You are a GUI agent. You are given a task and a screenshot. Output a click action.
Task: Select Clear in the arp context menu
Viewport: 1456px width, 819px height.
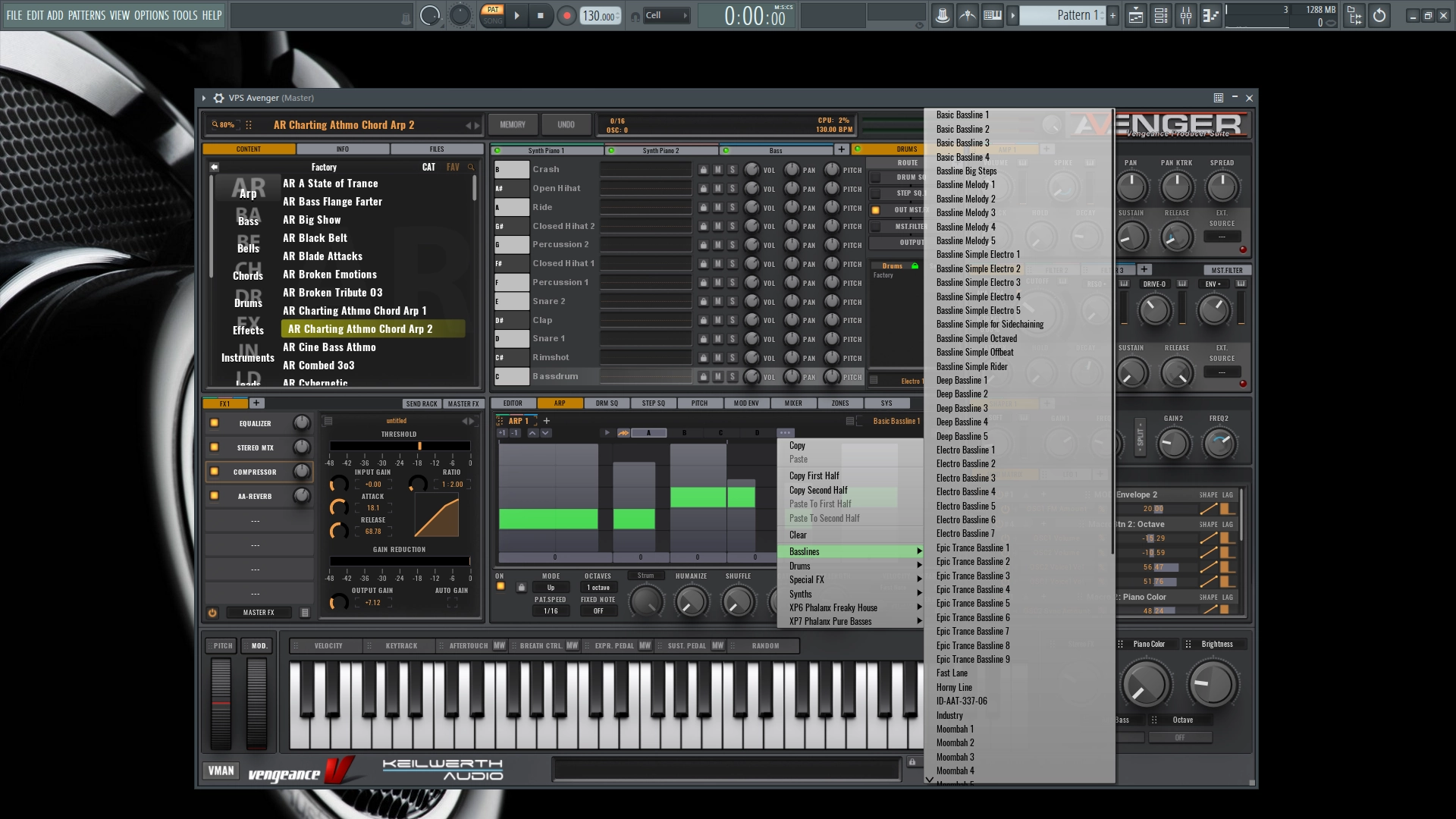pyautogui.click(x=798, y=535)
